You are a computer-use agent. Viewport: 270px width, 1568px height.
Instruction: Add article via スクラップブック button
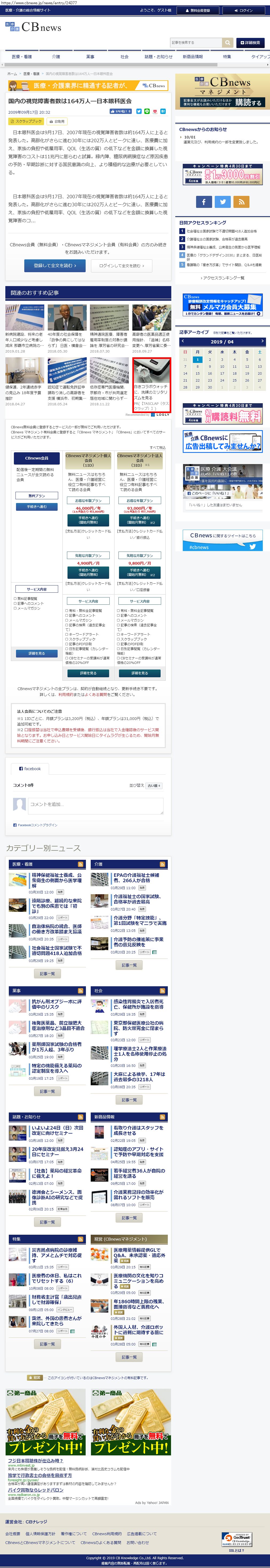click(26, 121)
